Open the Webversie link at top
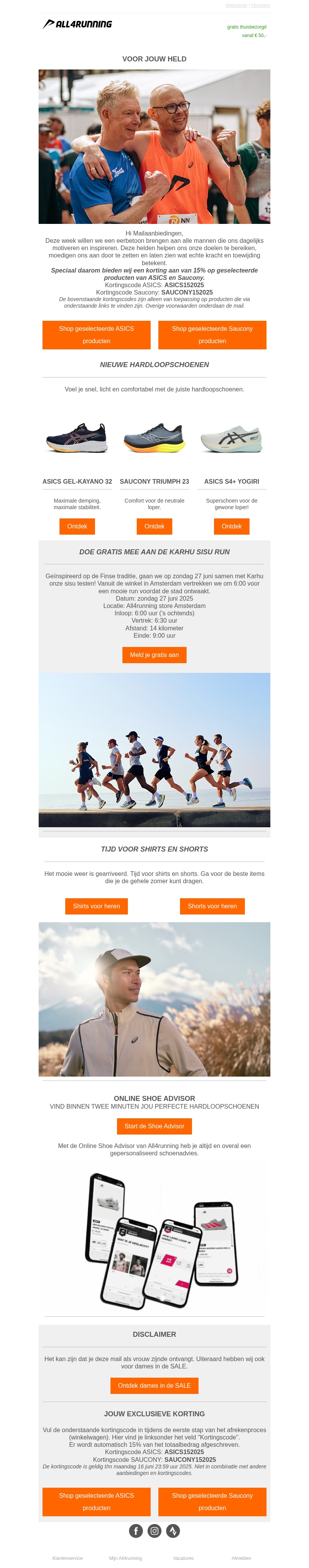The width and height of the screenshot is (309, 1568). [x=236, y=5]
